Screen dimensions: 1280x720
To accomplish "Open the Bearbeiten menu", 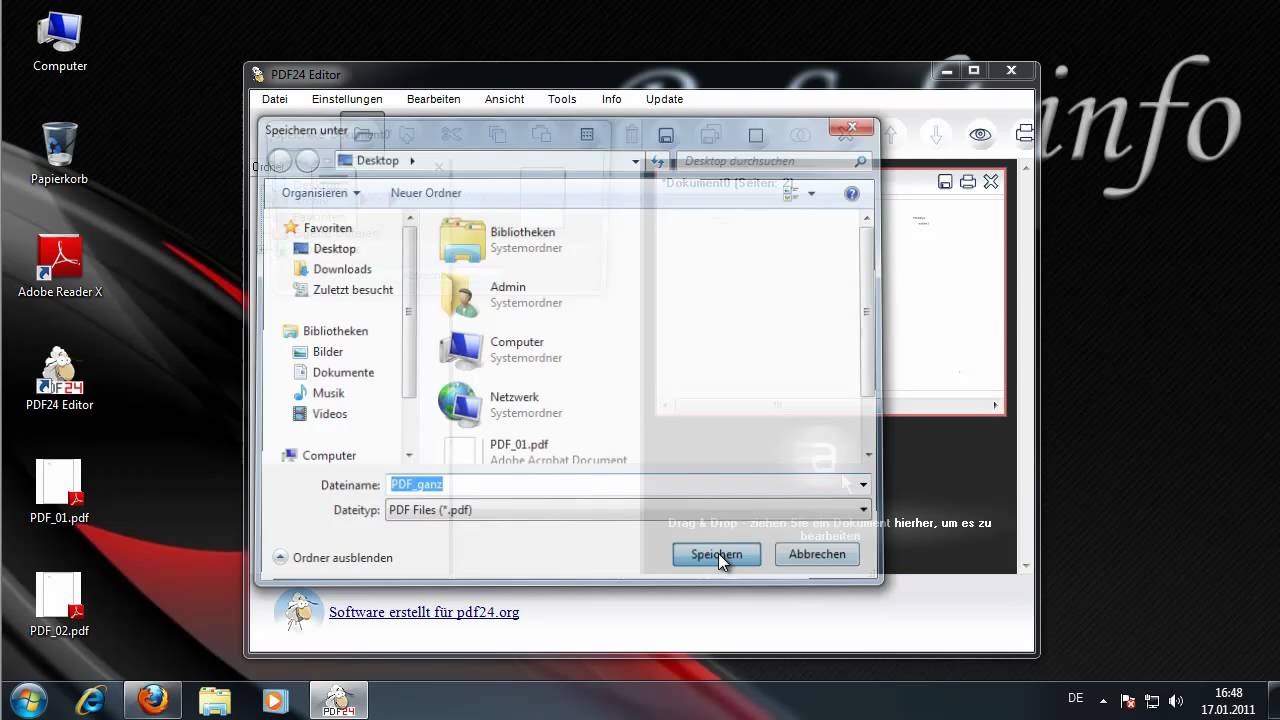I will (433, 99).
